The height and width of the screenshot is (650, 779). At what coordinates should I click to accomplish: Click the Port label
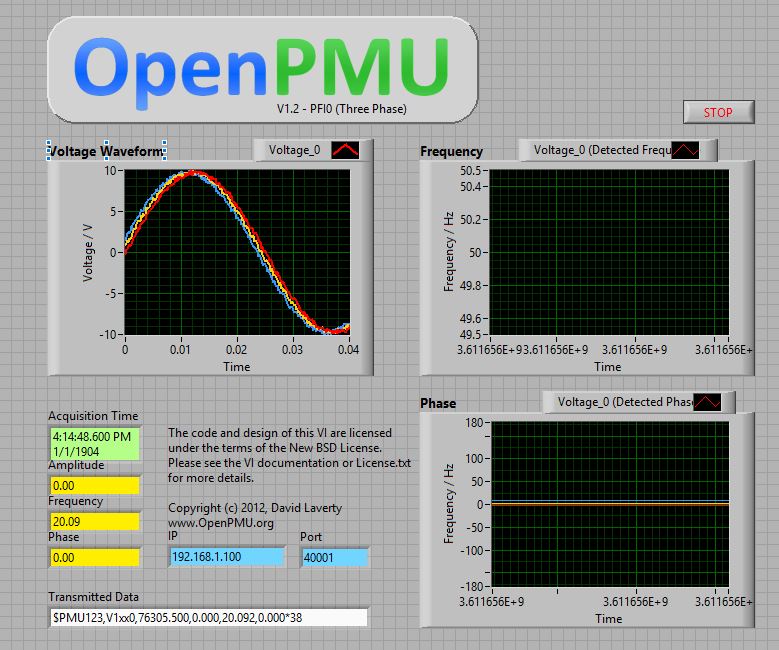coord(311,537)
